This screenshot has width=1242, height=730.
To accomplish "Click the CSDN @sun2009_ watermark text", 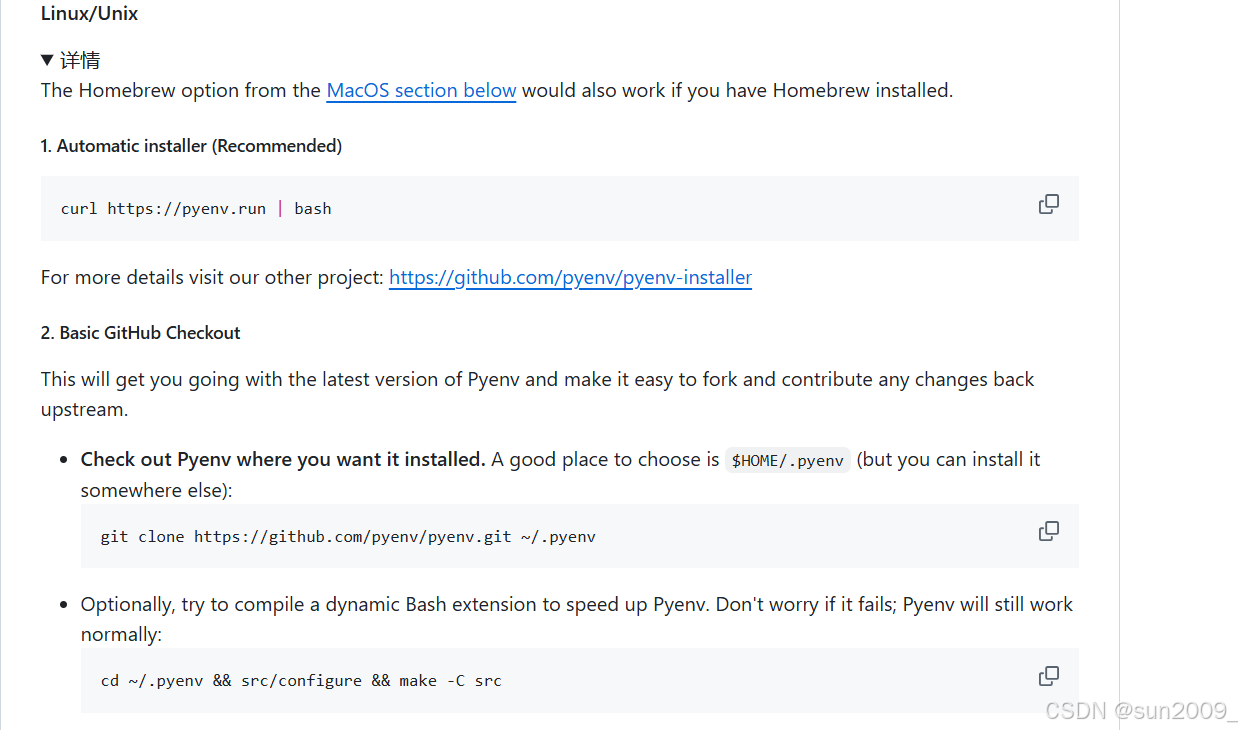I will click(1142, 710).
